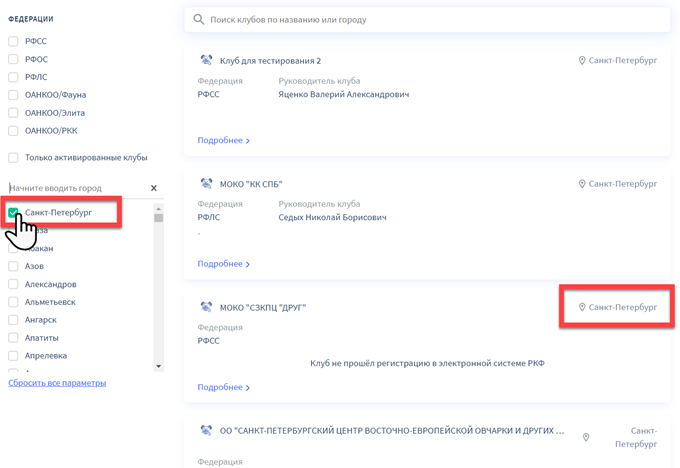The image size is (680, 468).
Task: Click the location pin on the МОКО "КК СПБ" card
Action: [x=582, y=184]
